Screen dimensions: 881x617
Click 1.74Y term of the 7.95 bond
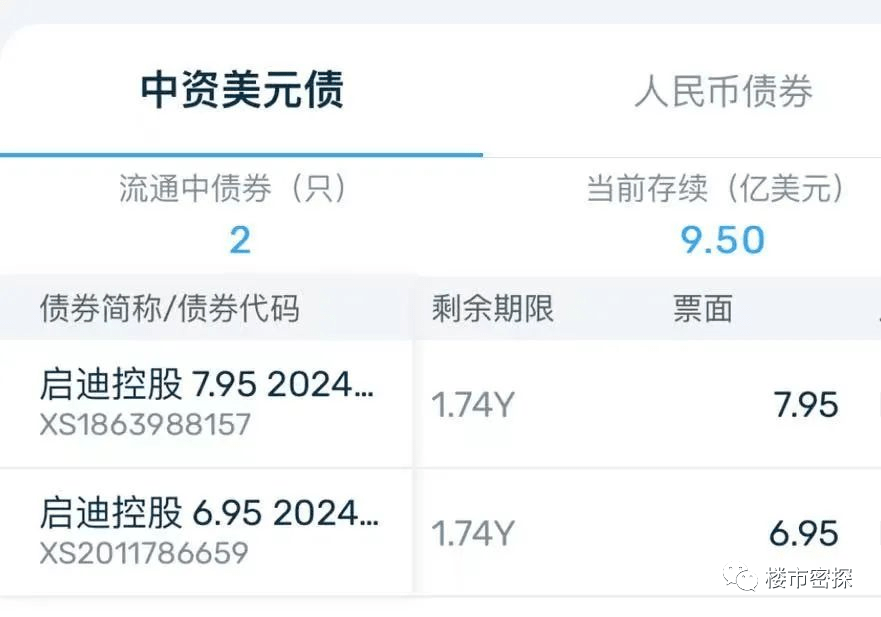pos(473,405)
